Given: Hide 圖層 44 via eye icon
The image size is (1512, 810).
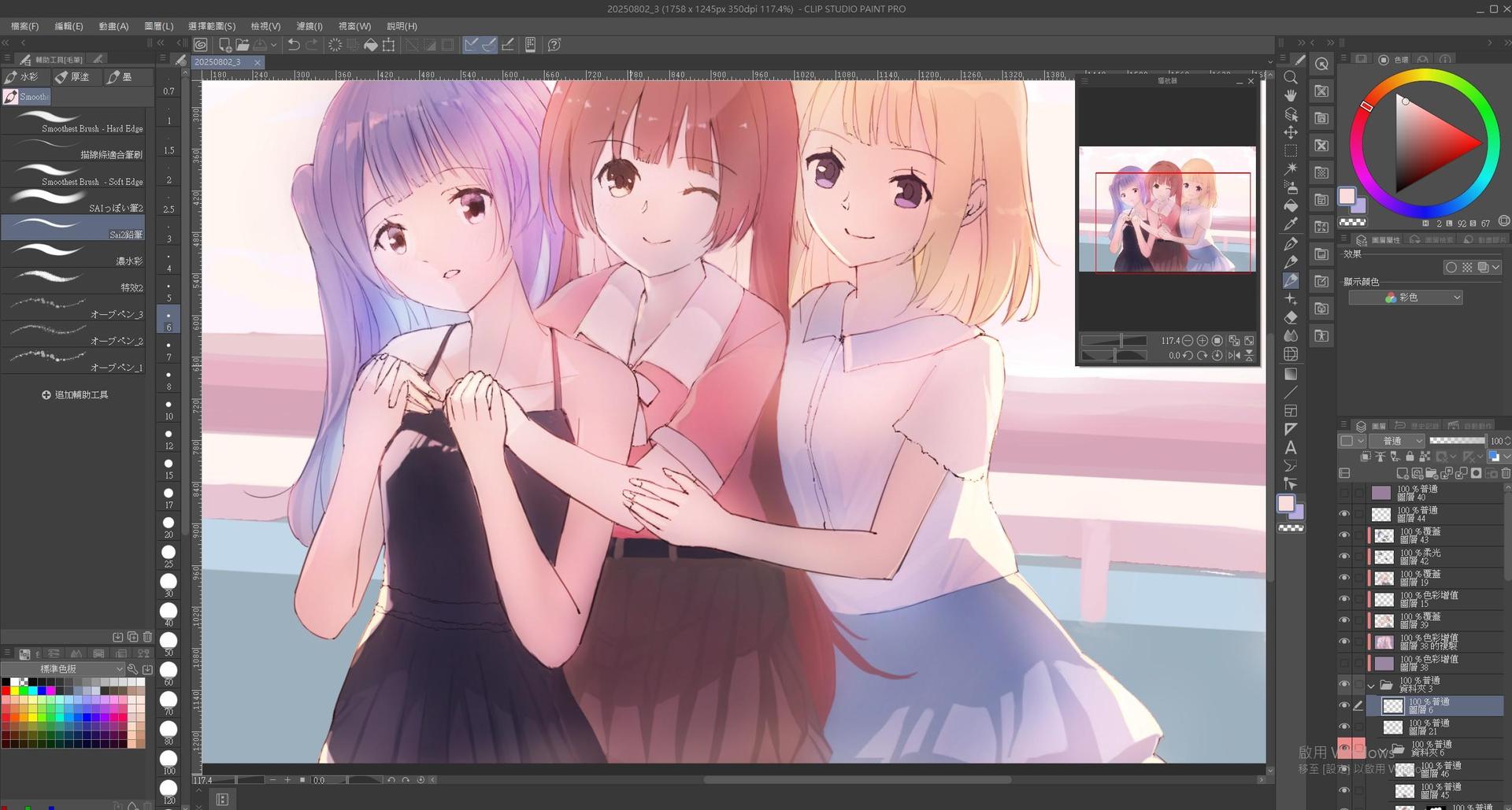Looking at the screenshot, I should [x=1344, y=514].
